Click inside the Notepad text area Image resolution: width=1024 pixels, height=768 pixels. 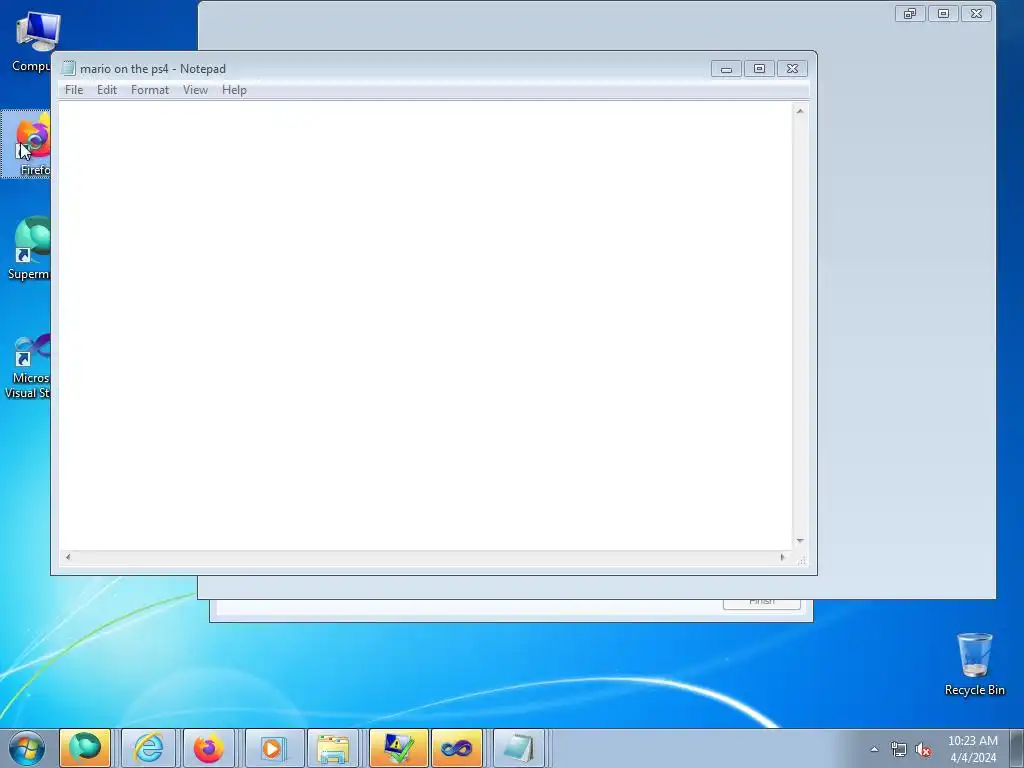(426, 325)
